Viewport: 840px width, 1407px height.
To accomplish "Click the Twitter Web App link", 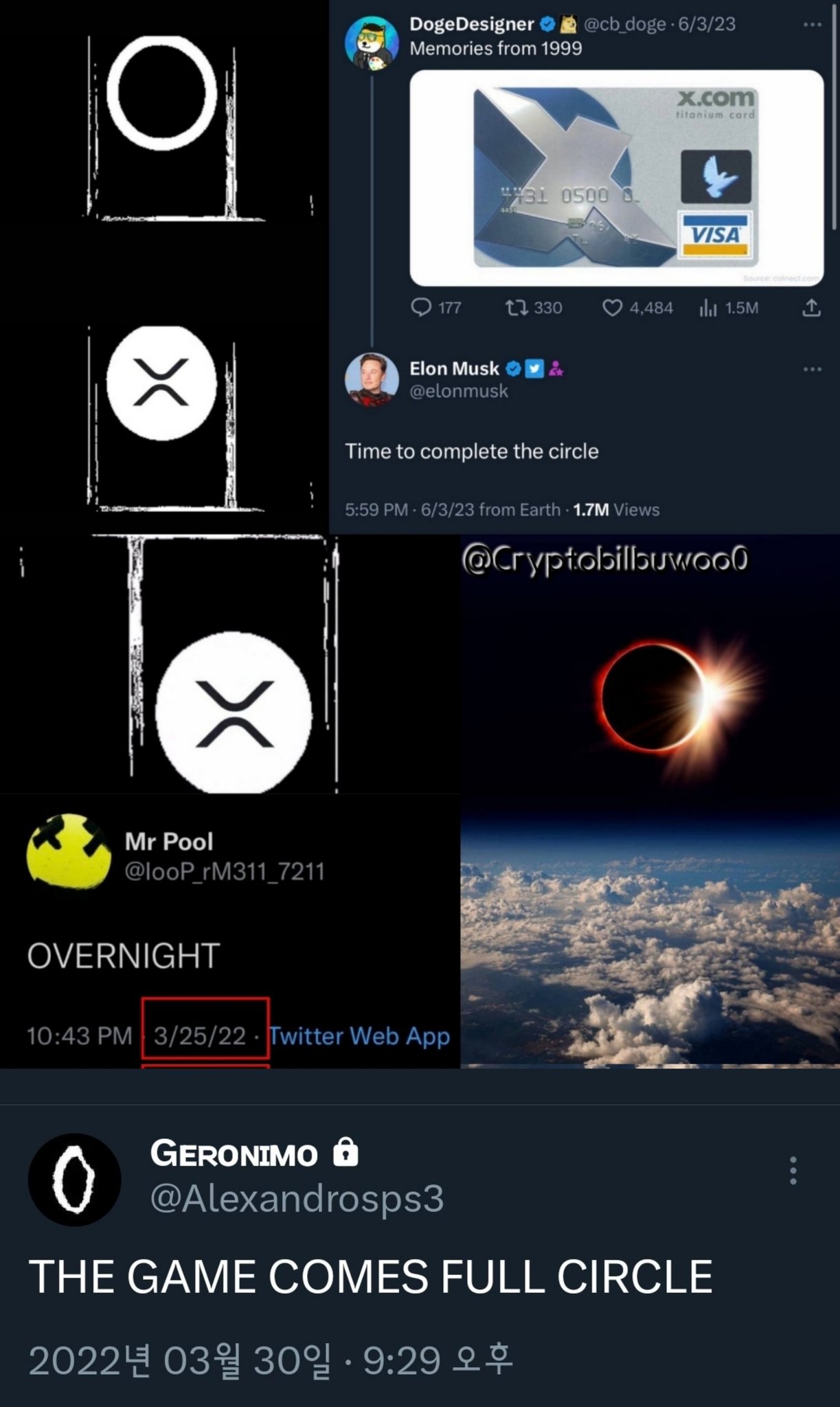I will point(359,1035).
